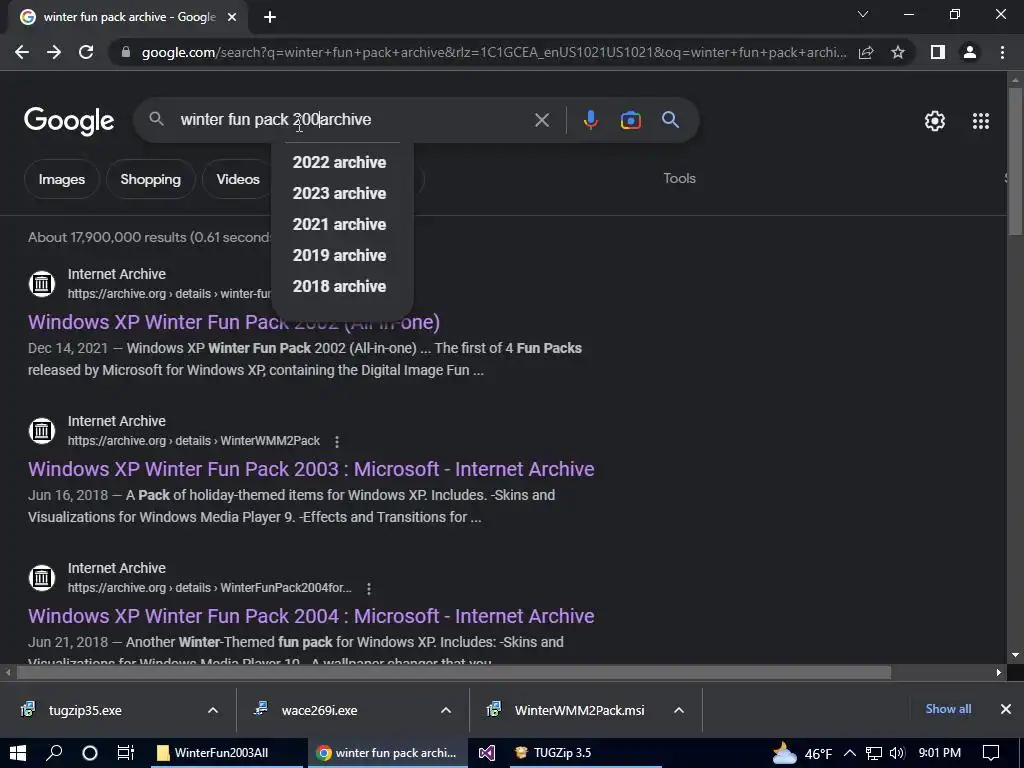Image resolution: width=1024 pixels, height=768 pixels.
Task: Open the Chrome side panel
Action: 938,52
